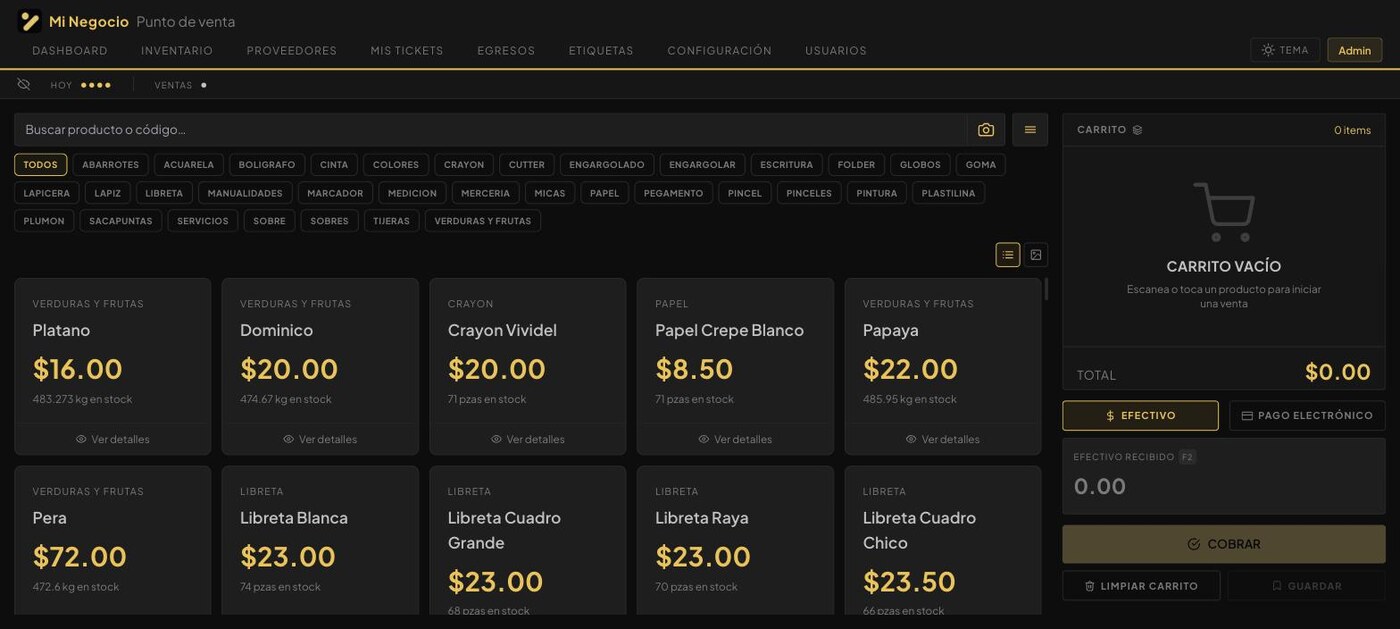
Task: Open the Dashboard tab
Action: tap(70, 51)
